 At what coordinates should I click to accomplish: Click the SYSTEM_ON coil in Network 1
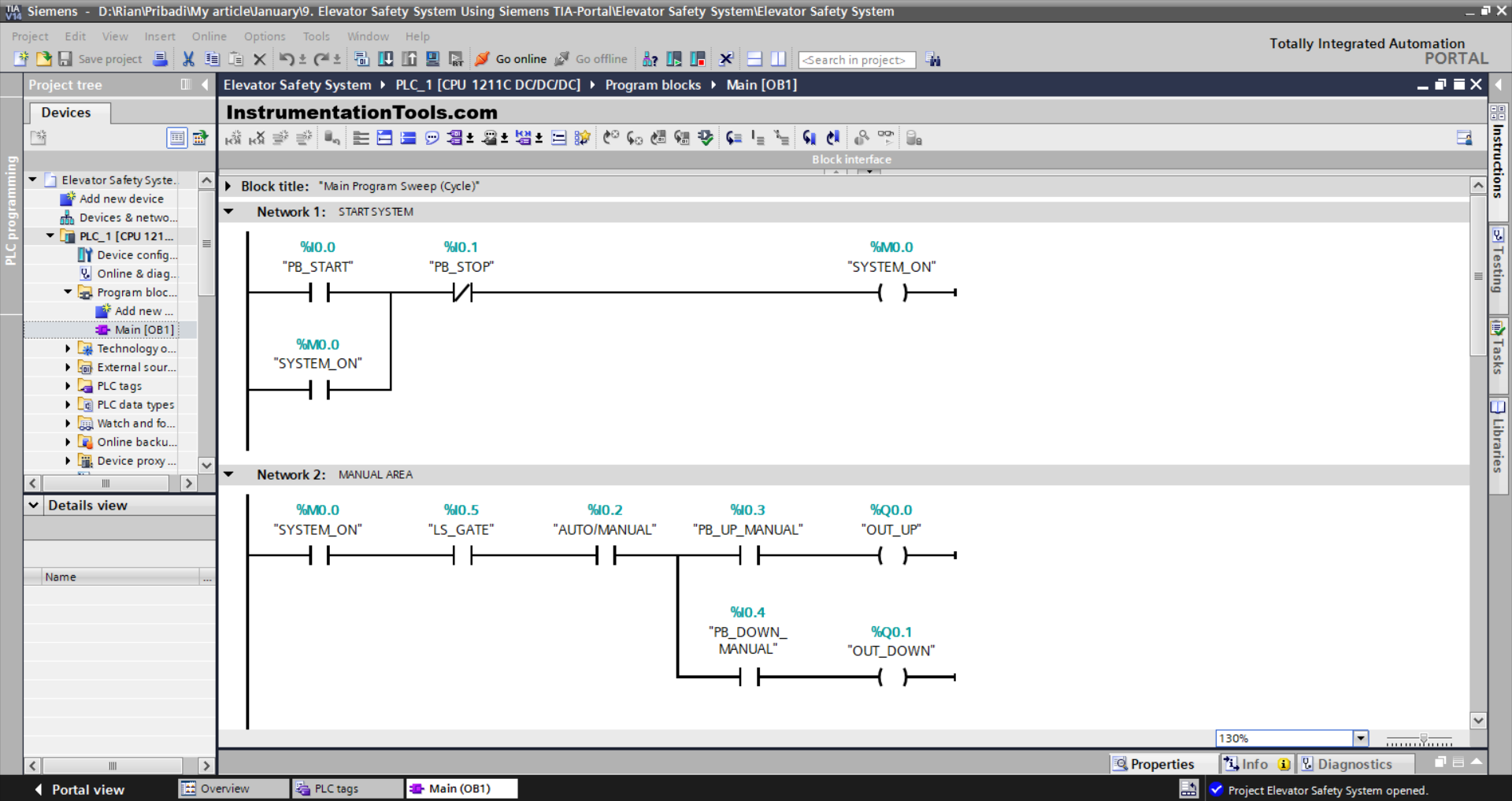click(x=891, y=293)
